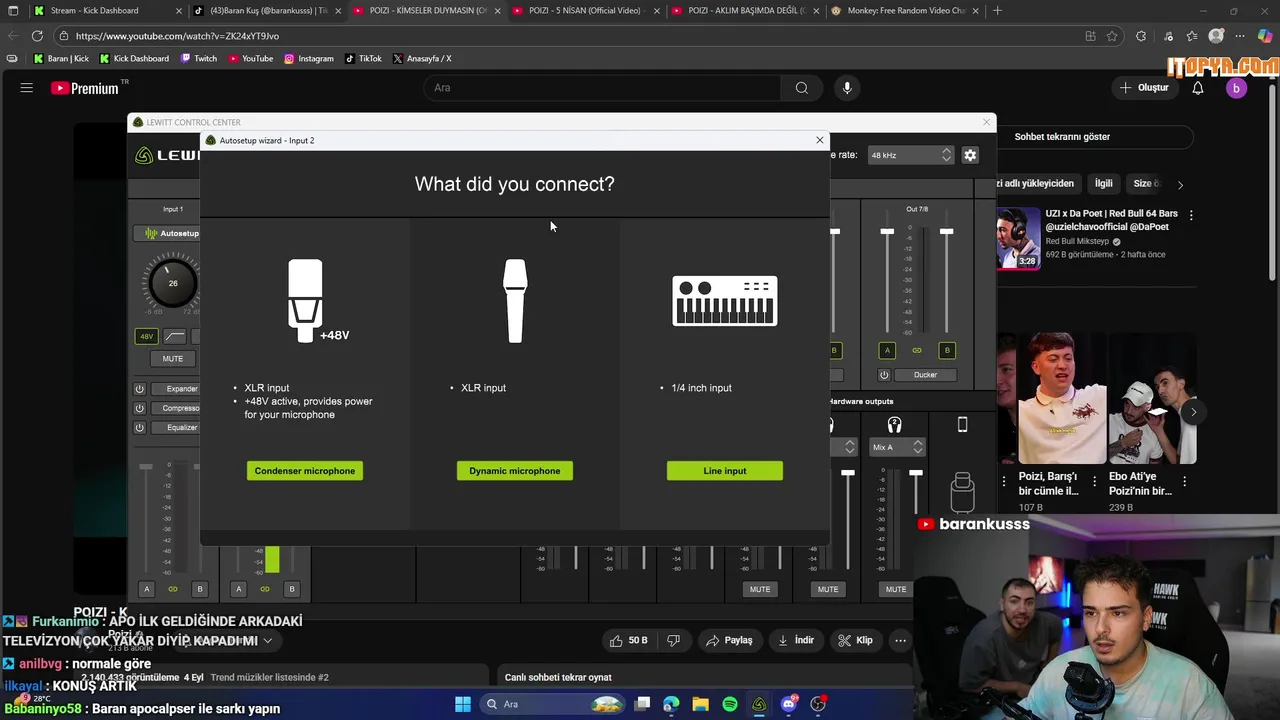Open the Ducker settings
The image size is (1280, 720).
click(x=925, y=375)
